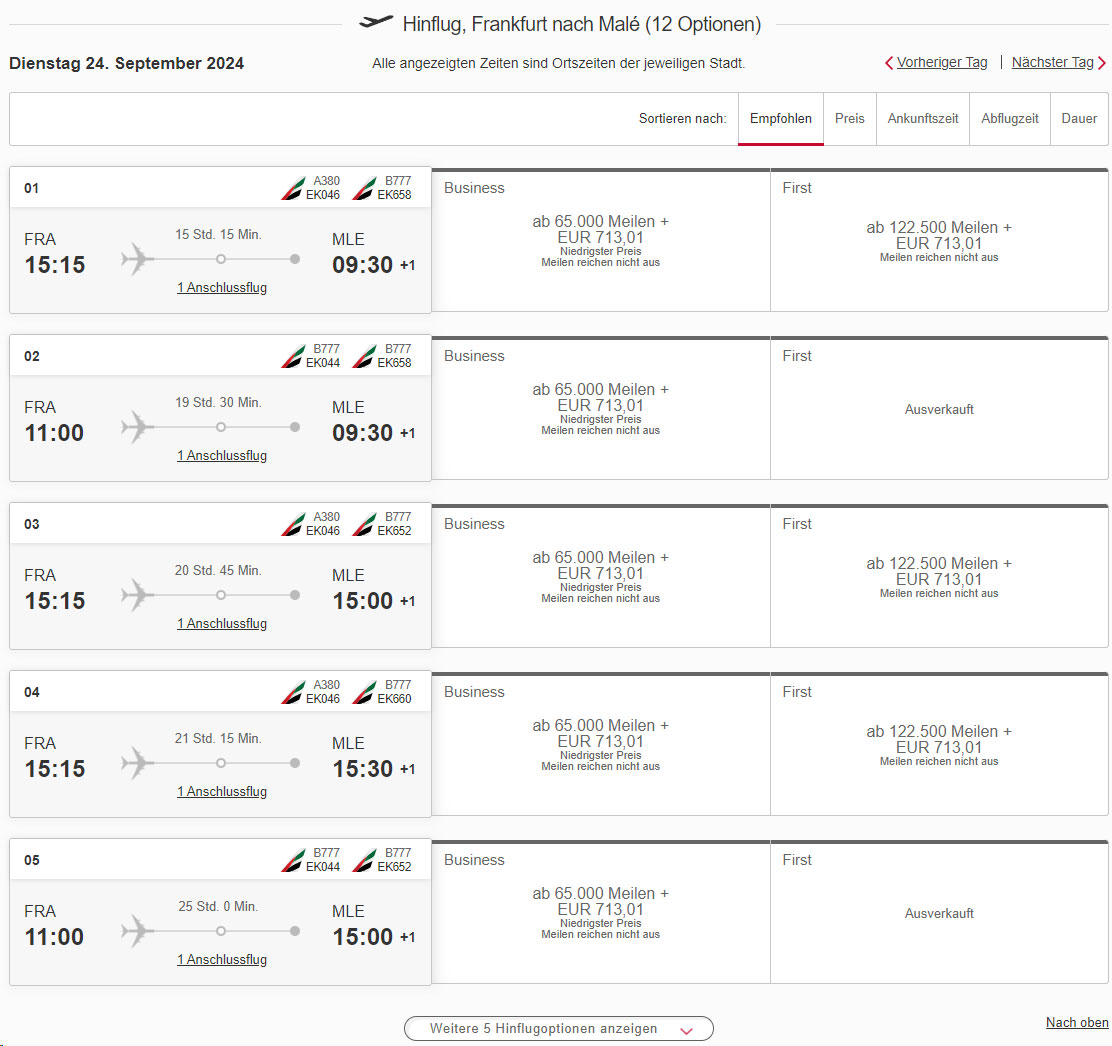Expand the Weitere 5 Hinflugoptionen chevron

tap(686, 1028)
